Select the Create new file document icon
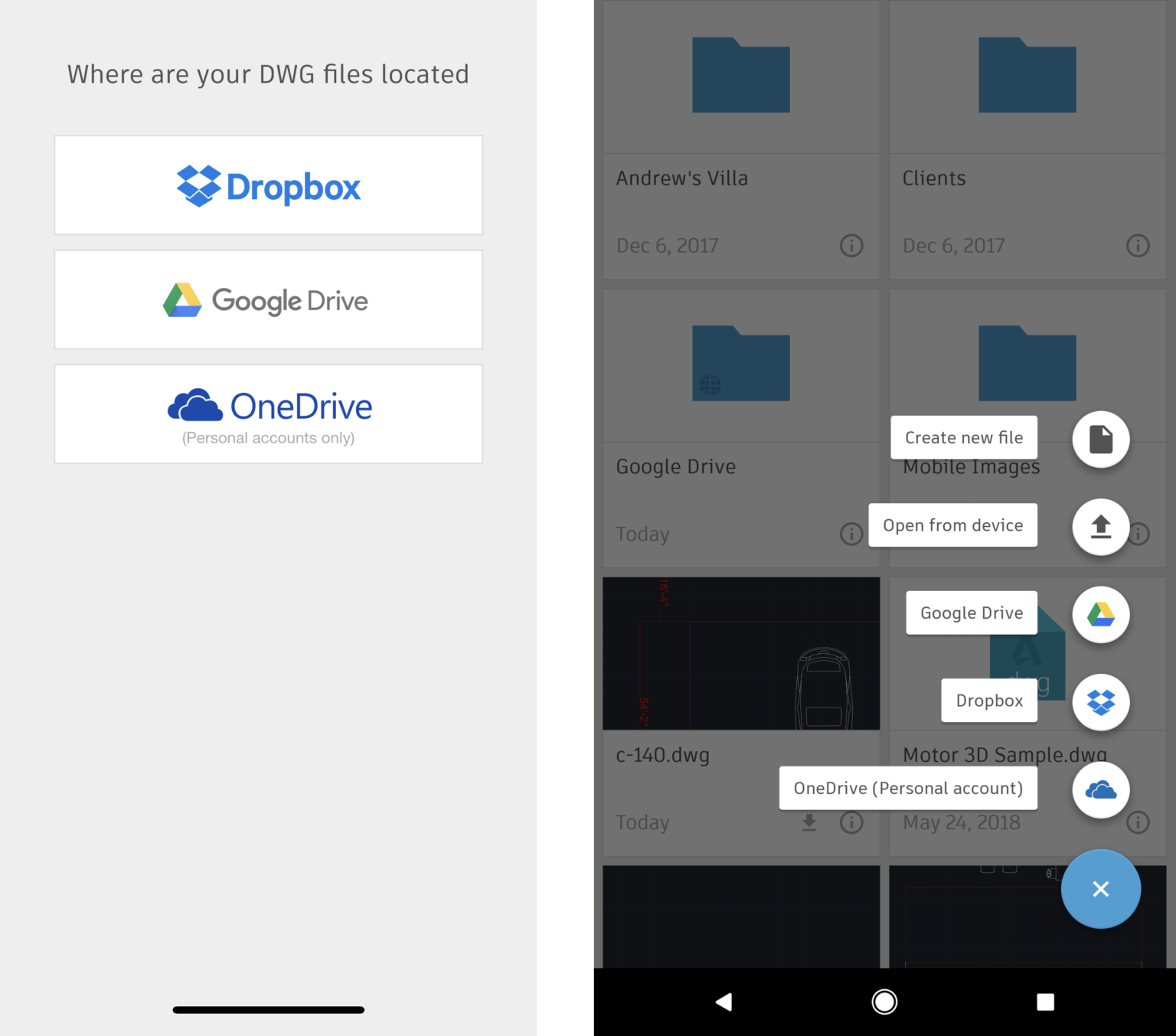The width and height of the screenshot is (1176, 1036). [x=1101, y=439]
